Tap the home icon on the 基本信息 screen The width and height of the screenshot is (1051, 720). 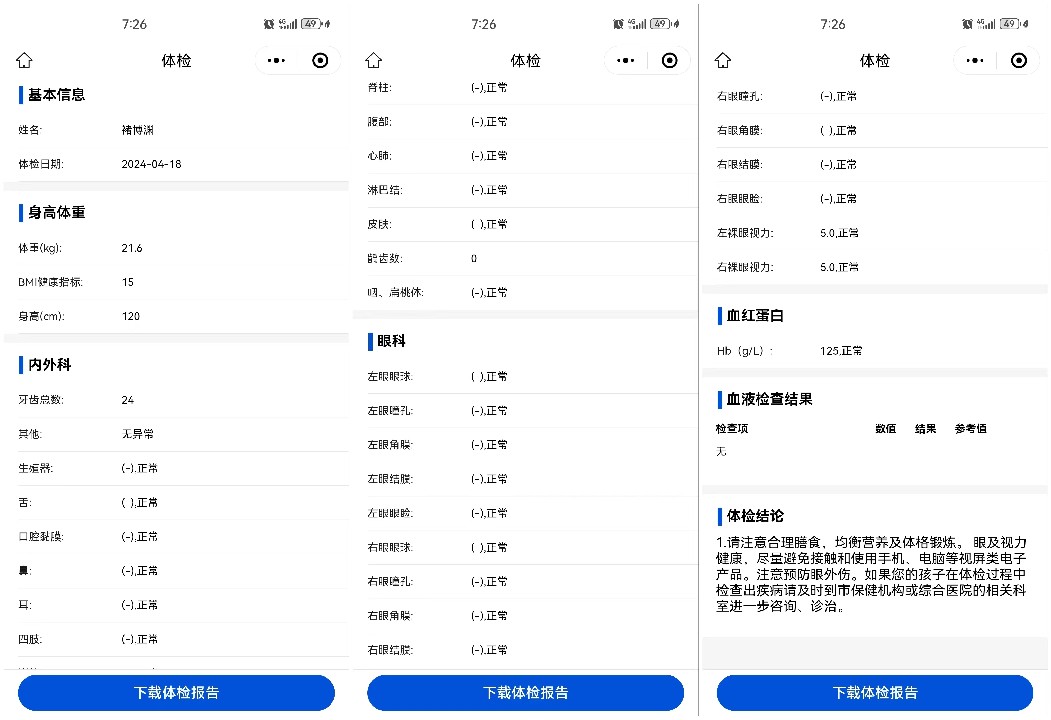click(25, 61)
